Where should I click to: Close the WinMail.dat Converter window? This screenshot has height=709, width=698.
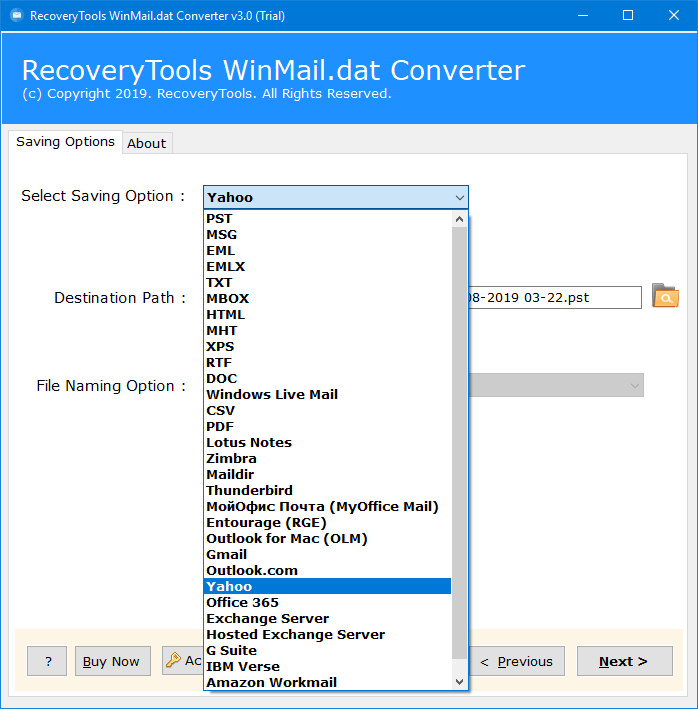tap(674, 16)
